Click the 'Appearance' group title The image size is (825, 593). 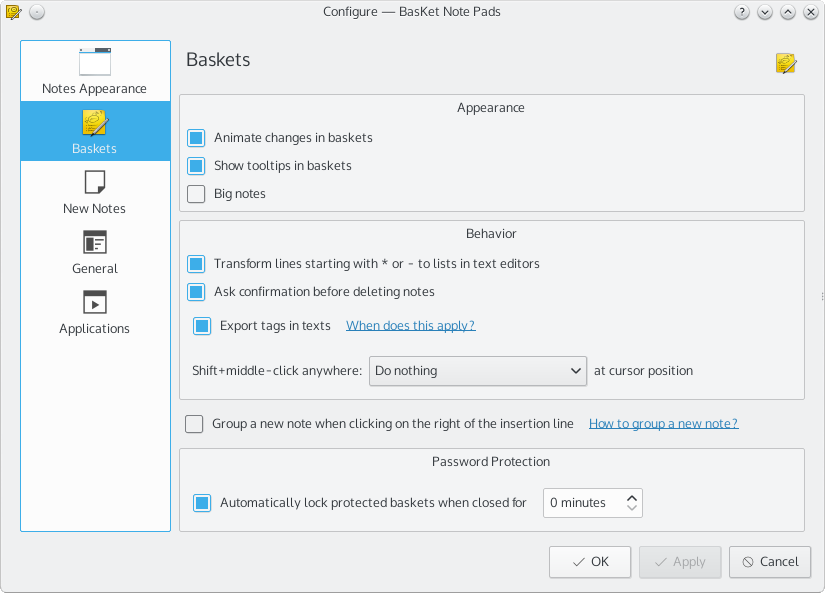coord(491,108)
